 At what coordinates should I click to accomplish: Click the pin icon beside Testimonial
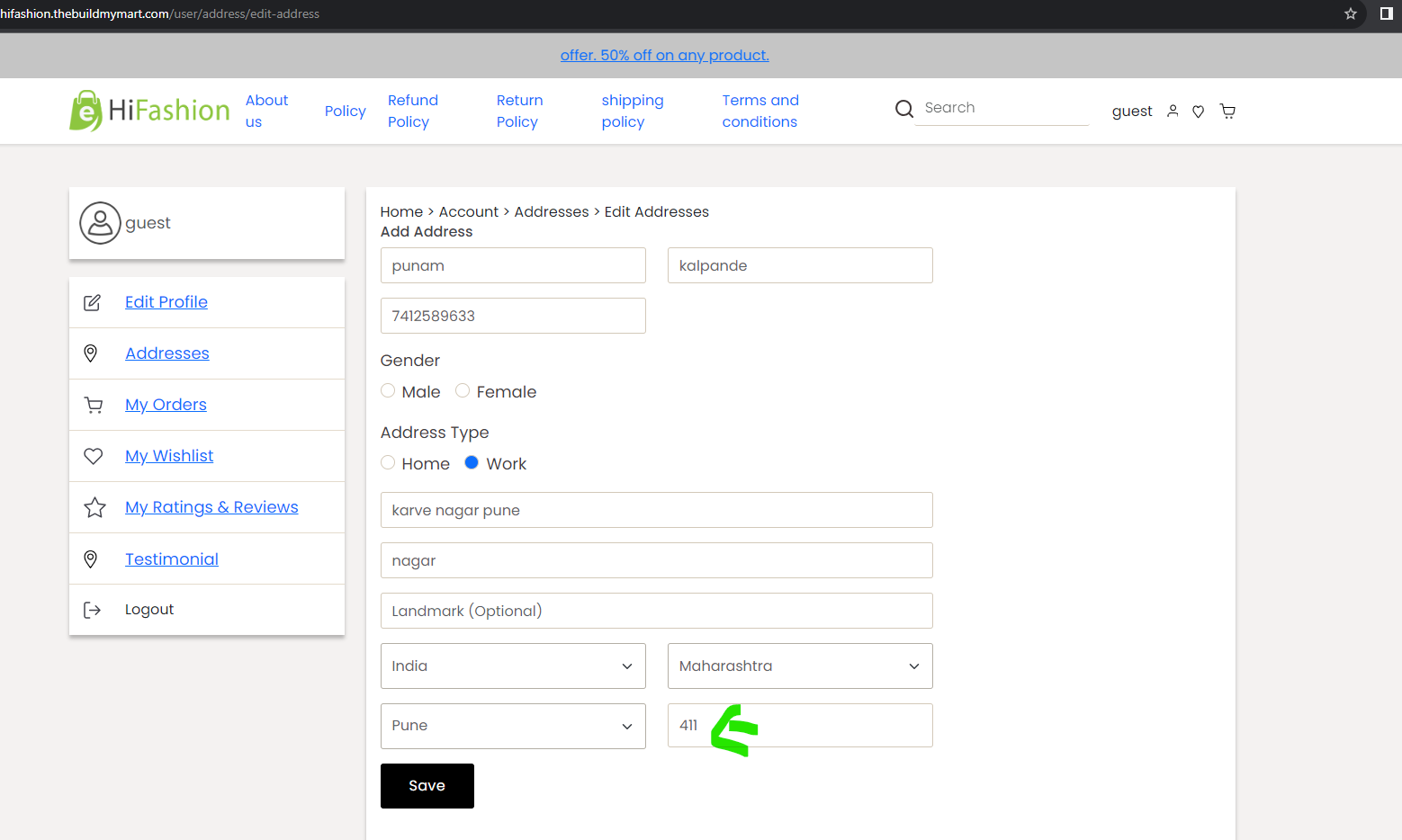91,559
